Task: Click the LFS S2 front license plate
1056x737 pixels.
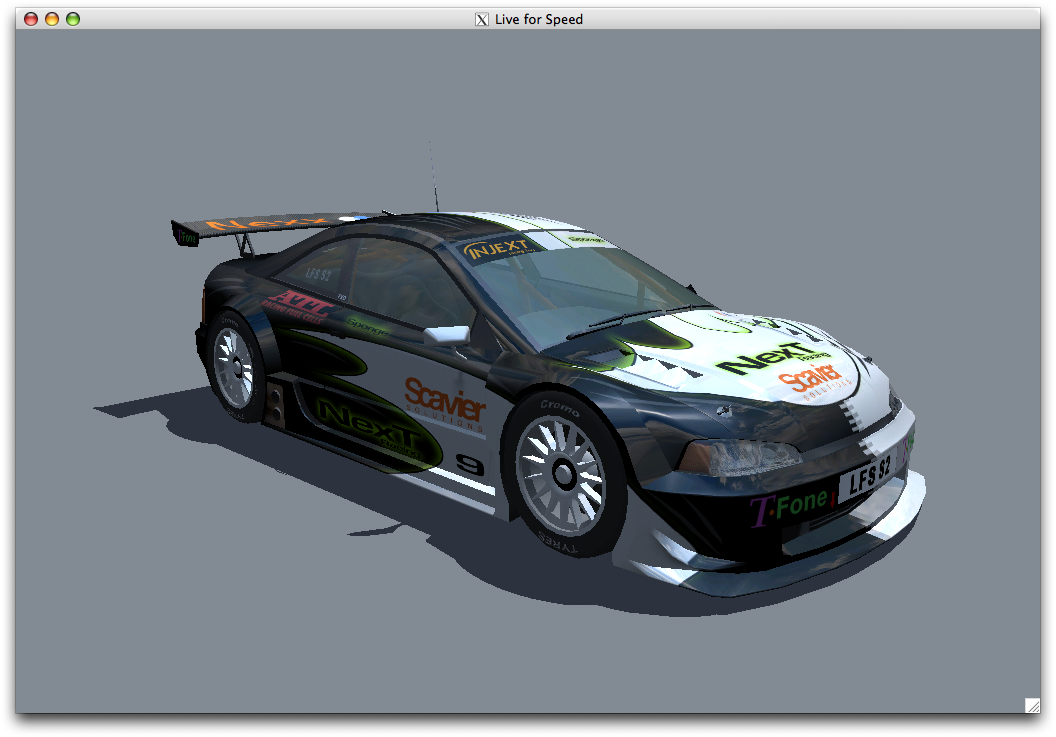Action: pyautogui.click(x=869, y=476)
